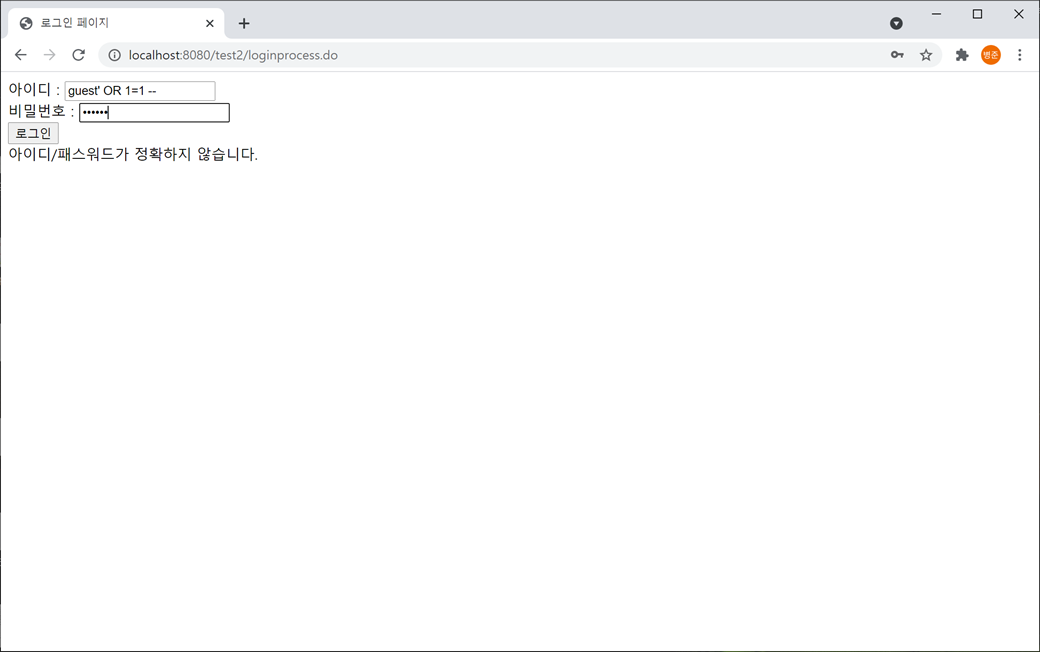Bookmark this page with the star
This screenshot has width=1040, height=652.
pos(926,55)
